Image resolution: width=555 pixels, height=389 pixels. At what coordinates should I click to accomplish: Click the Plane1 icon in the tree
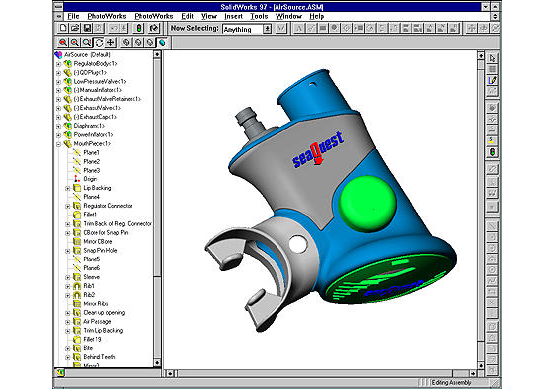[x=77, y=153]
